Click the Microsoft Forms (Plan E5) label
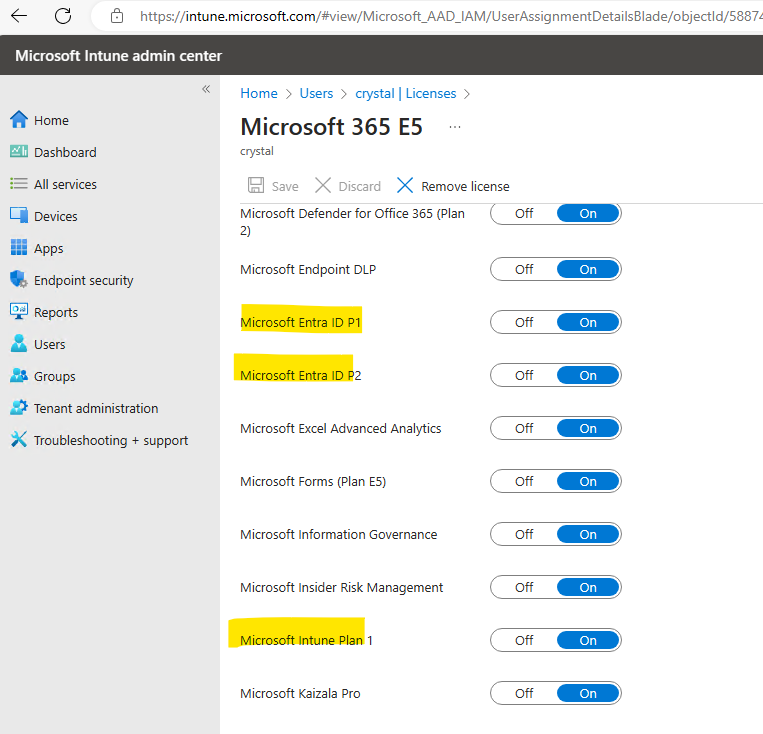763x734 pixels. click(313, 482)
